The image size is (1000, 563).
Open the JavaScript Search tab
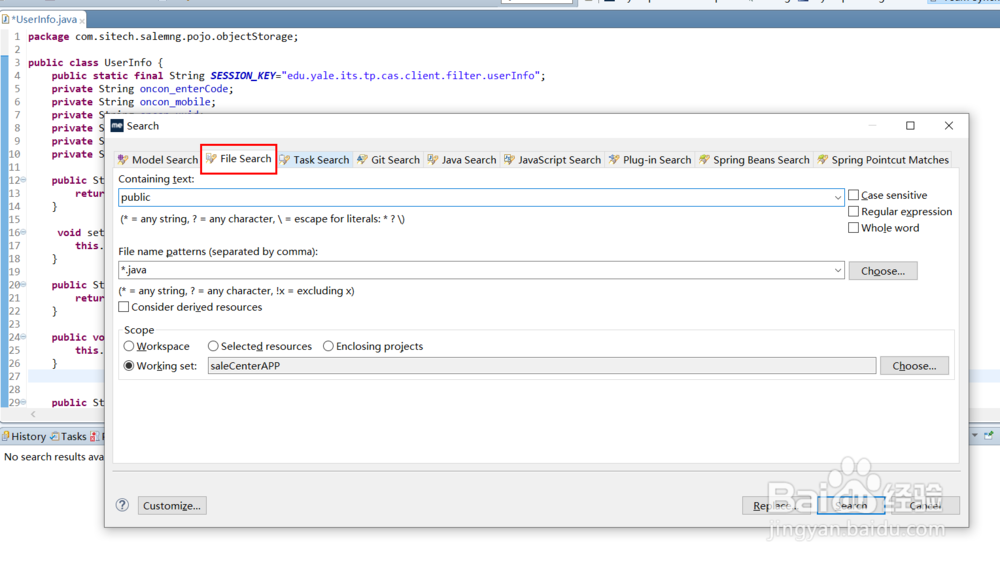(x=552, y=159)
